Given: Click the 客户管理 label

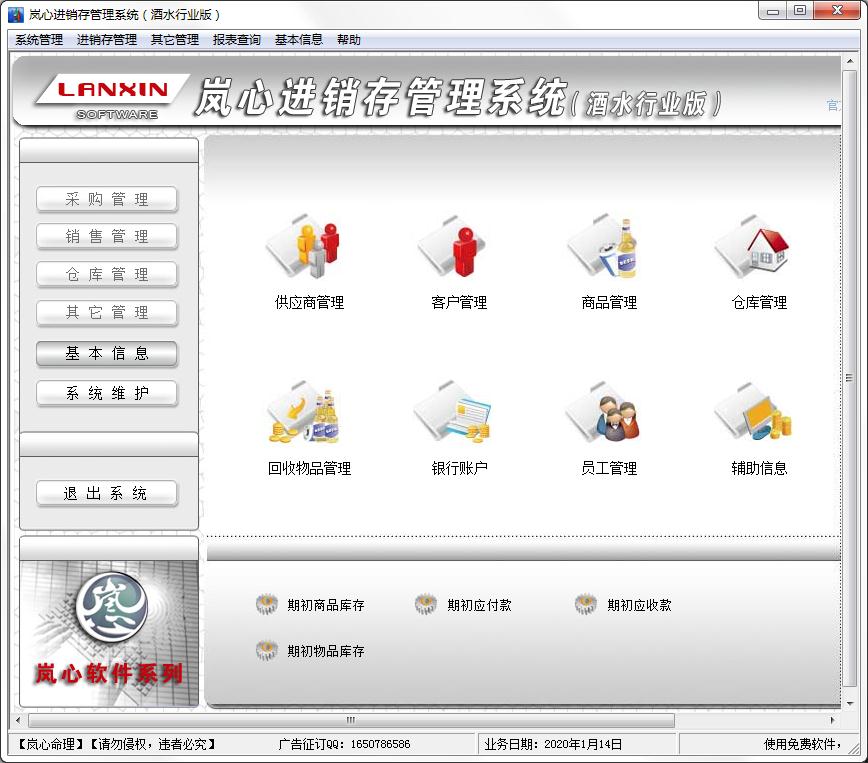Looking at the screenshot, I should [459, 302].
